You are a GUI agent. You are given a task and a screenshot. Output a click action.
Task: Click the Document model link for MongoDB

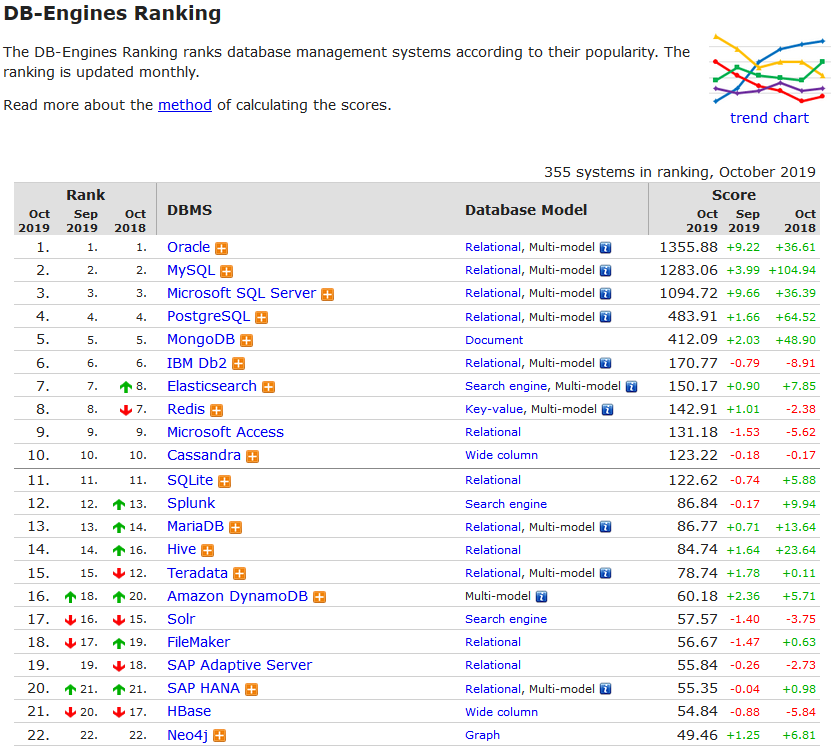[x=494, y=340]
